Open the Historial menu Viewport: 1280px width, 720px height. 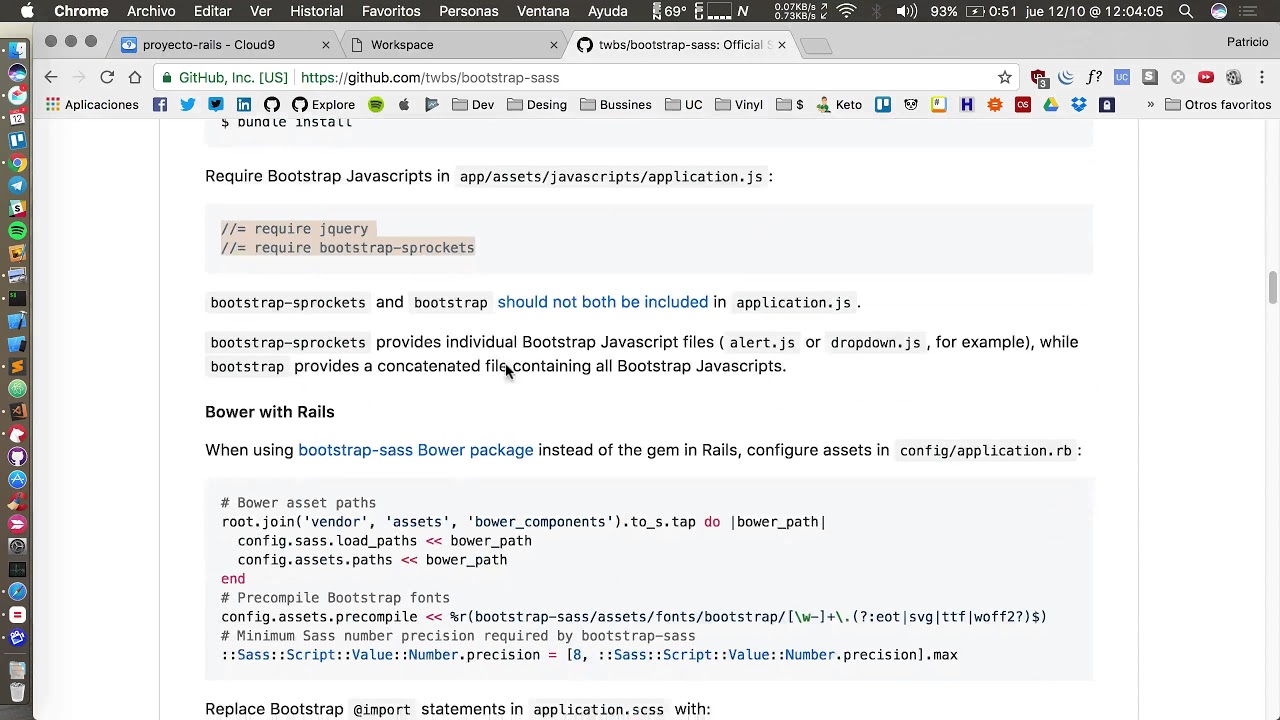(316, 11)
